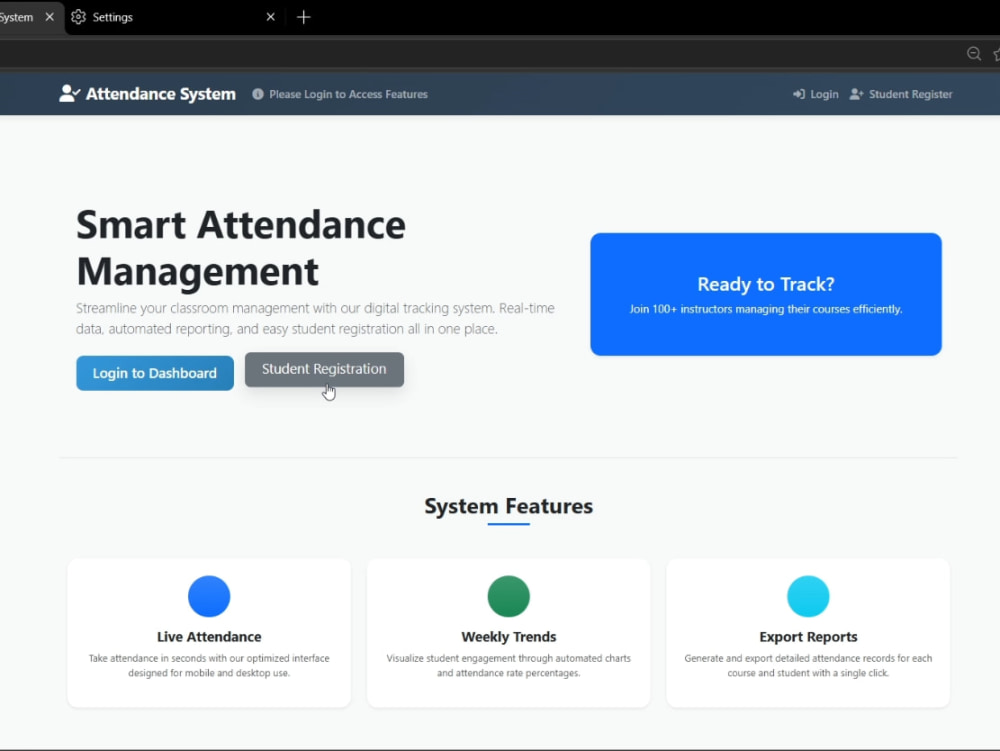
Task: Open Student Registration form
Action: 324,369
